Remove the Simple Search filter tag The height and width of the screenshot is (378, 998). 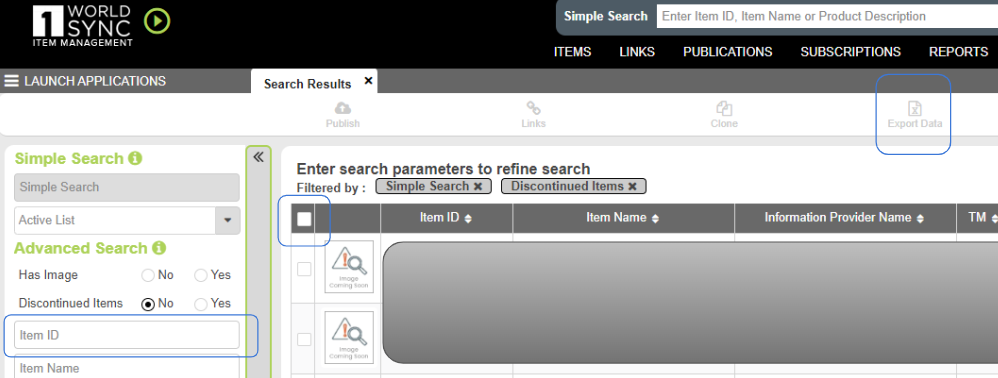(477, 186)
